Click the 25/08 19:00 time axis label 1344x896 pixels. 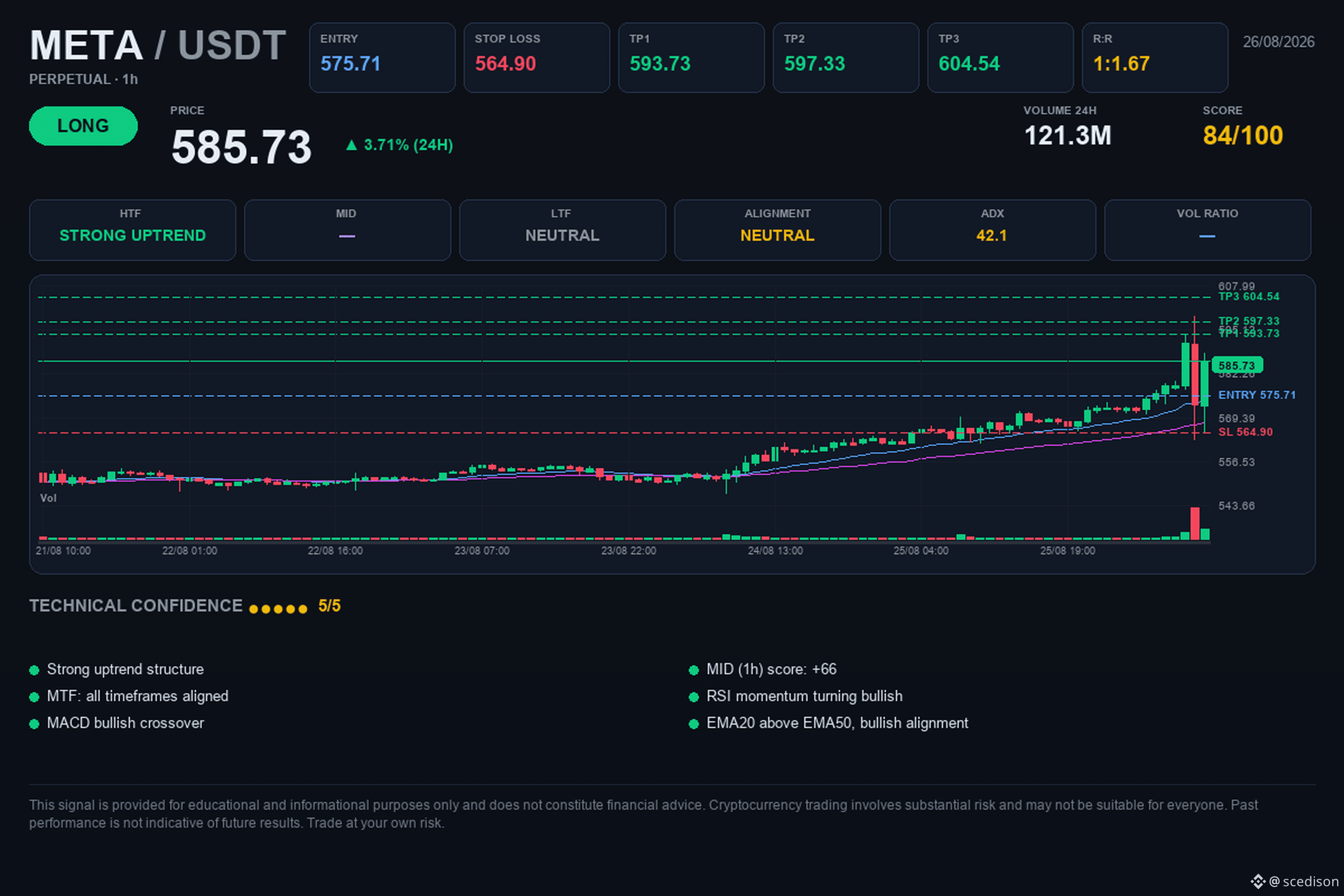click(x=1068, y=551)
